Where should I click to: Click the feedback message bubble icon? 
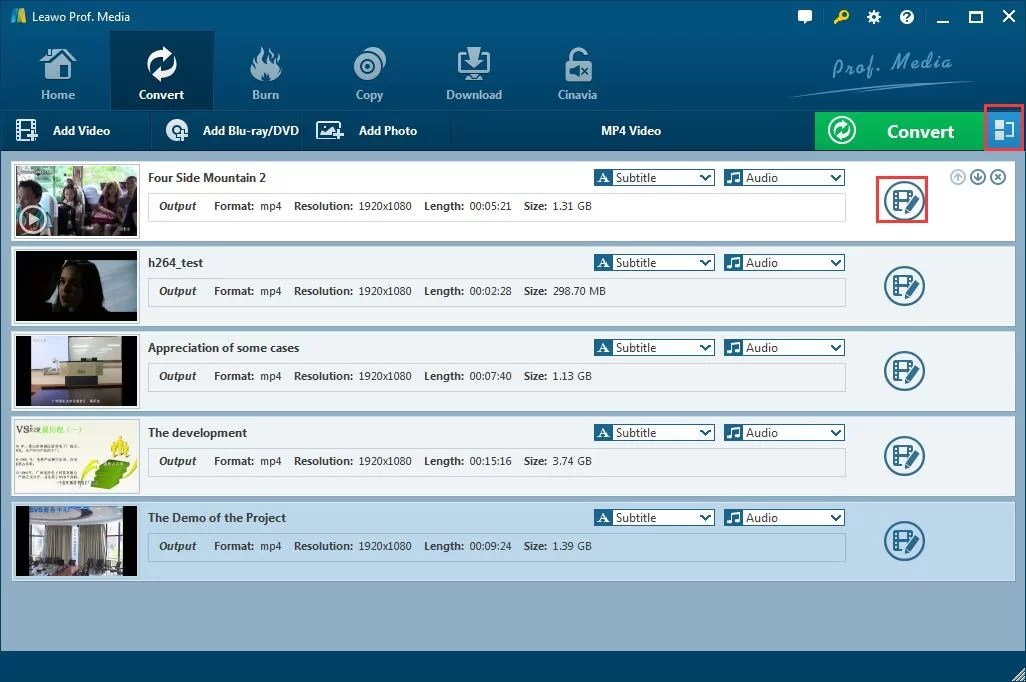[x=805, y=16]
